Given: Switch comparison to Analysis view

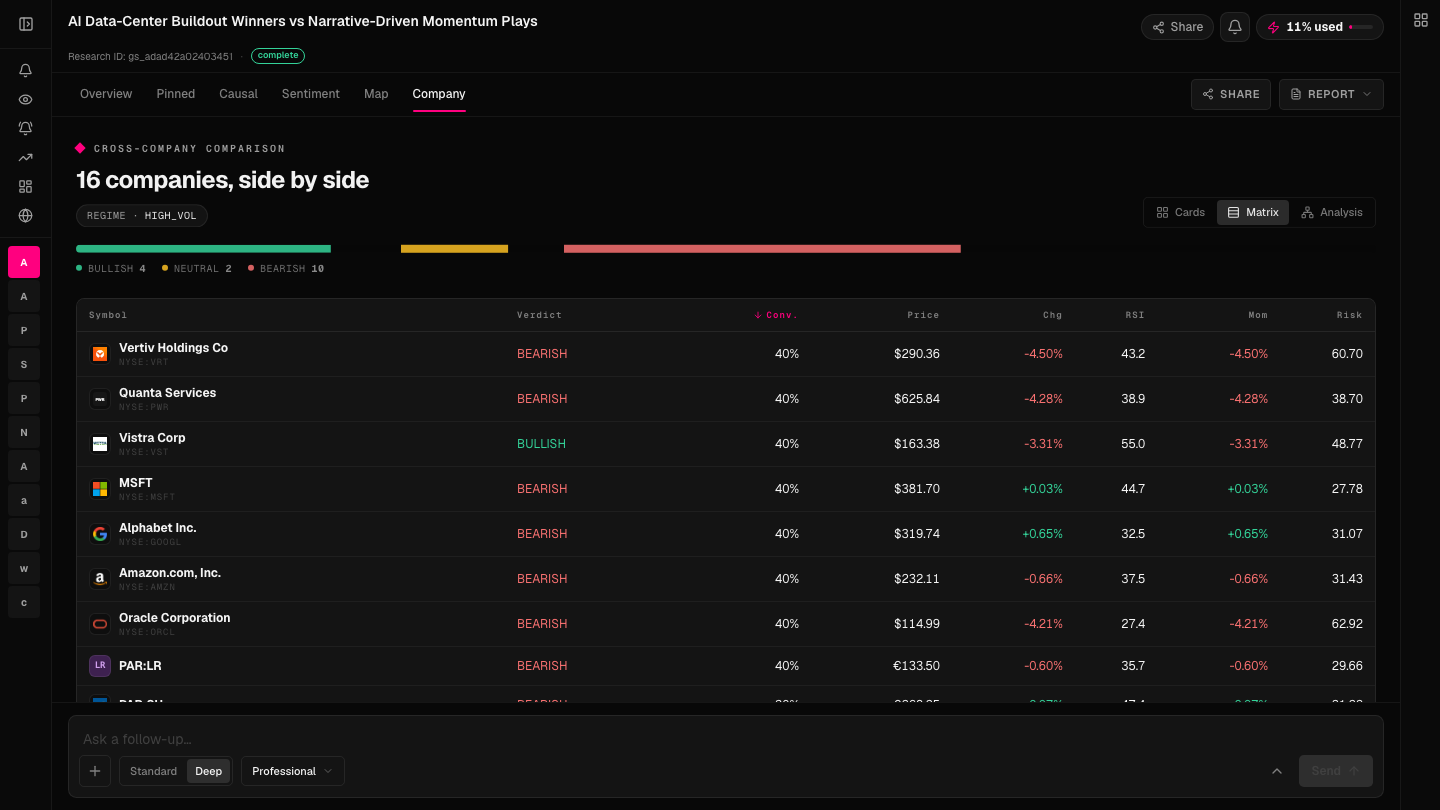Looking at the screenshot, I should [x=1332, y=212].
